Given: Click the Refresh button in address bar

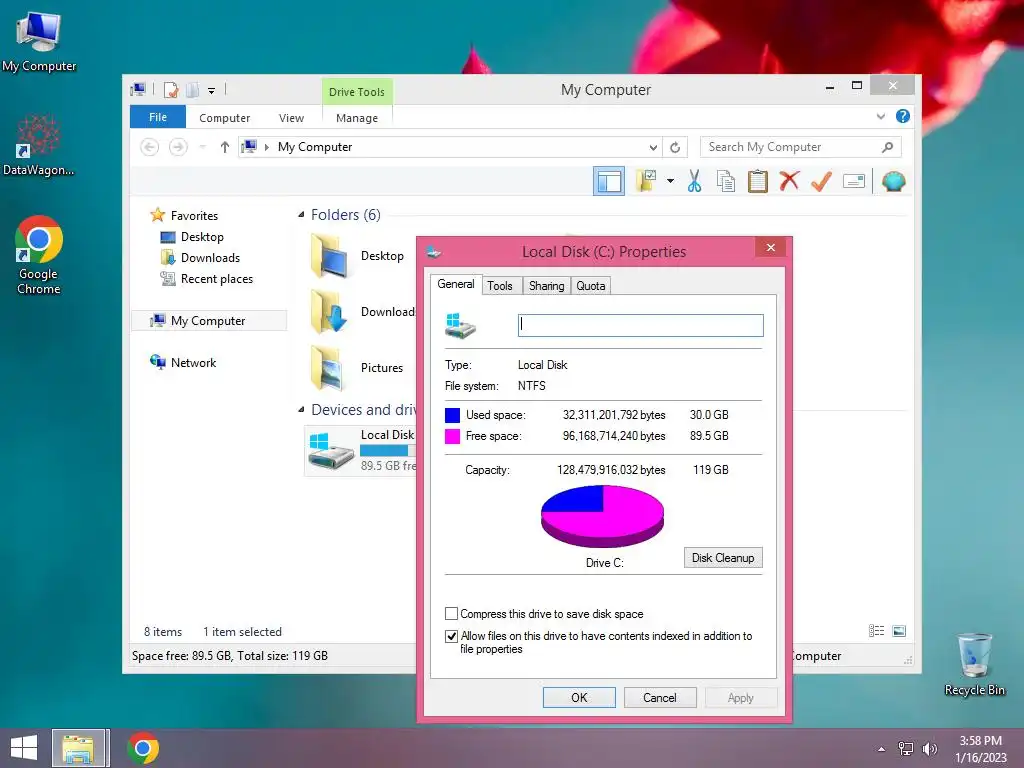Looking at the screenshot, I should tap(675, 148).
